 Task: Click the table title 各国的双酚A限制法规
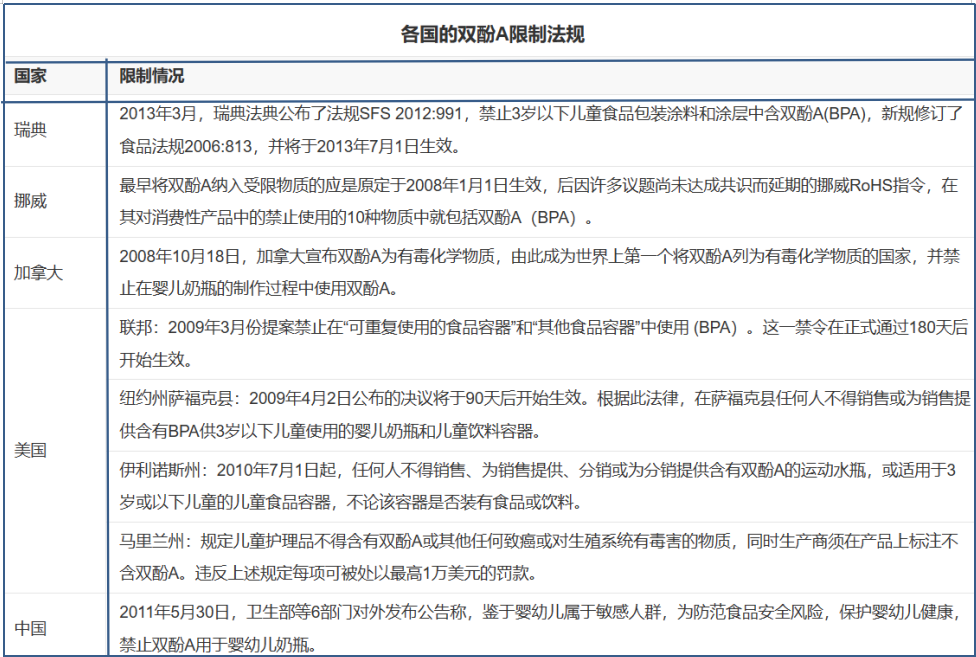[492, 34]
